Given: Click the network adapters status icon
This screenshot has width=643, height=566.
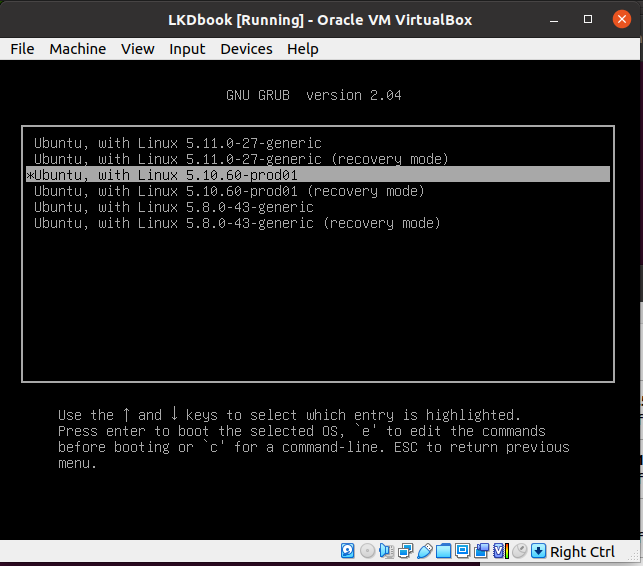Looking at the screenshot, I should 406,551.
